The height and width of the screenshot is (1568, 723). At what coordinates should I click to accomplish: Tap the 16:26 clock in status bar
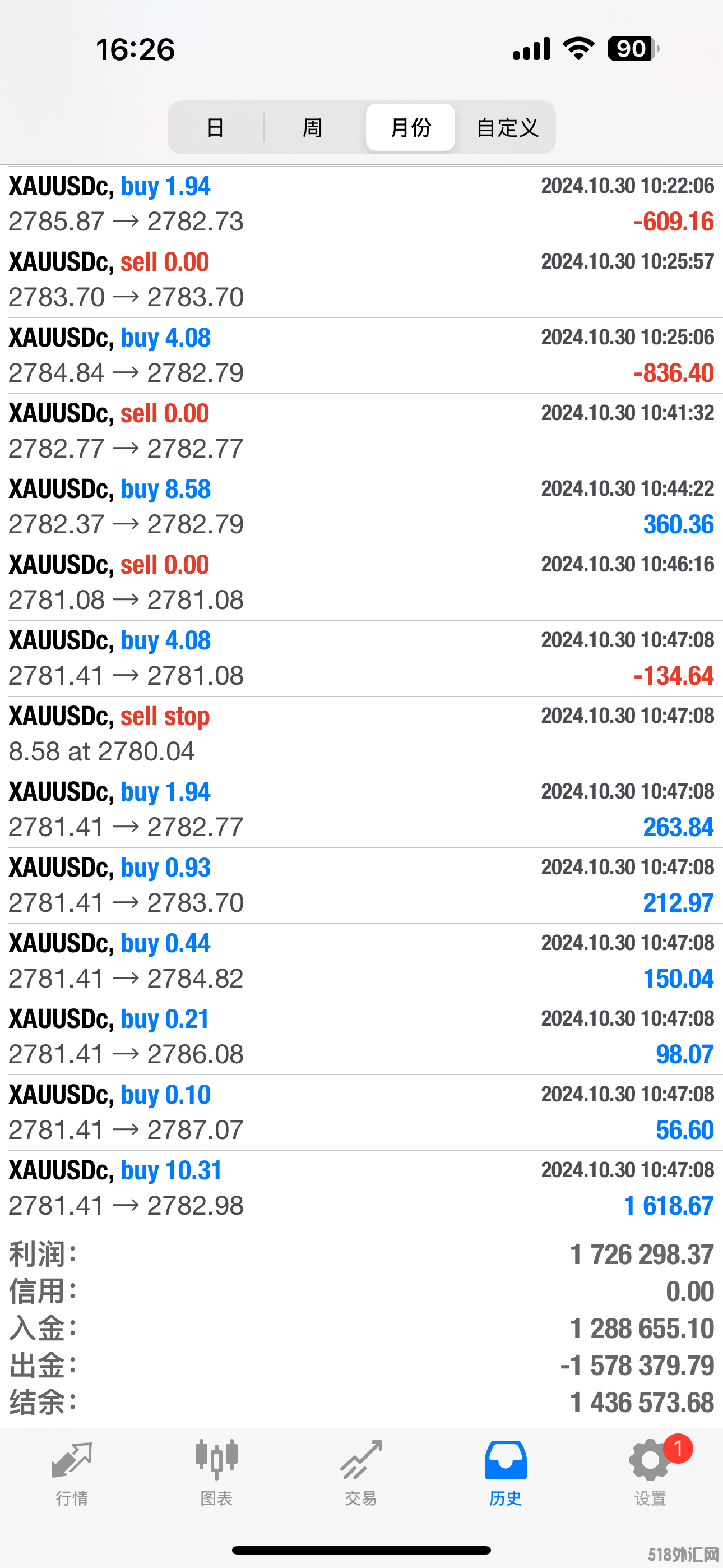click(135, 49)
